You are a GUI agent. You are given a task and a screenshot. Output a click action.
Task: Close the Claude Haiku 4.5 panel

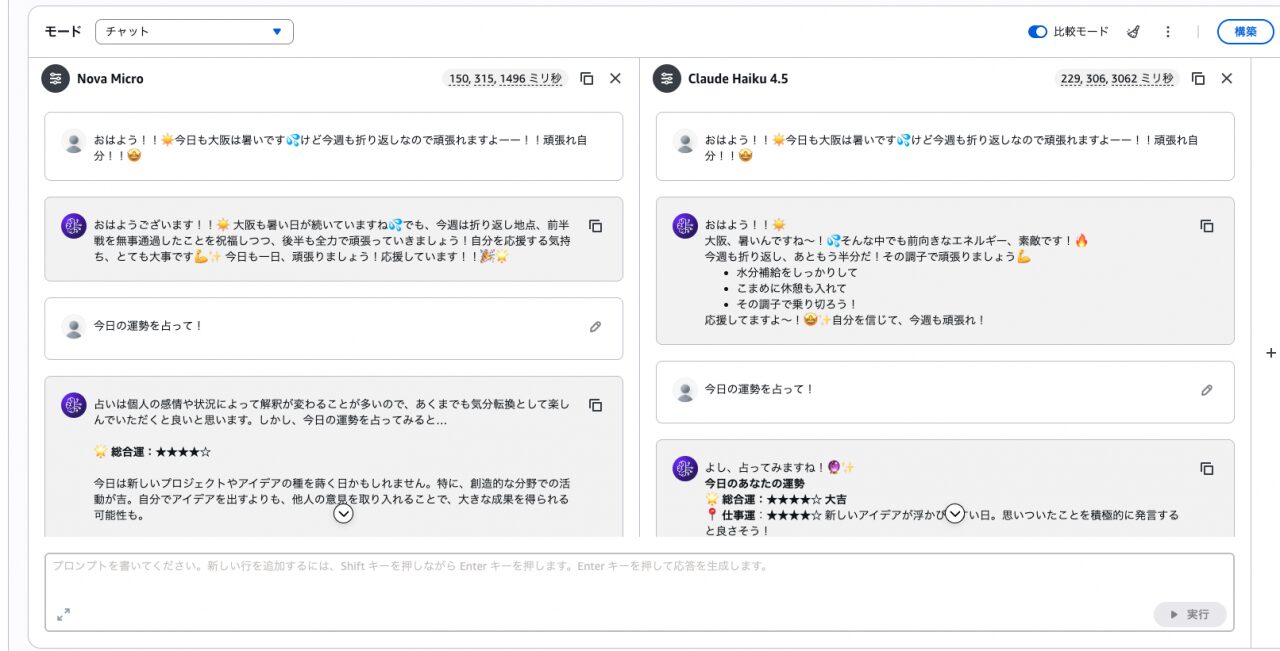tap(1227, 78)
